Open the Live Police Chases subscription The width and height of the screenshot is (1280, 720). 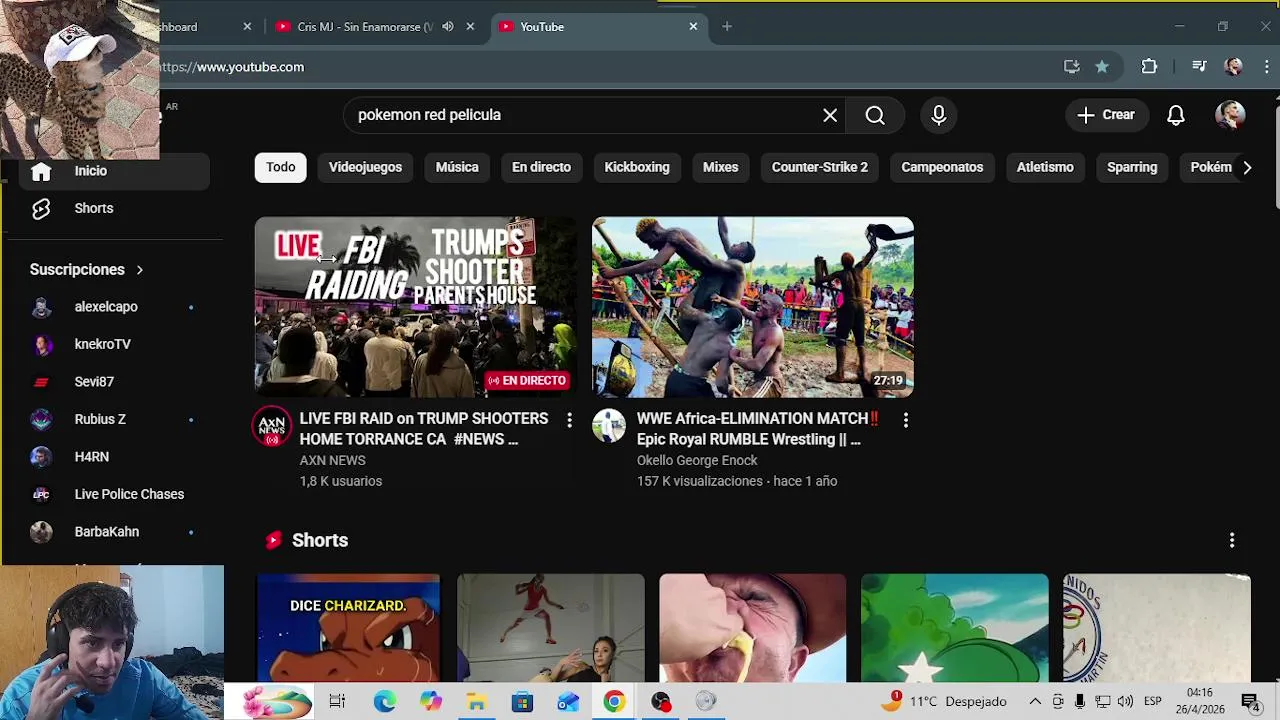pyautogui.click(x=115, y=494)
